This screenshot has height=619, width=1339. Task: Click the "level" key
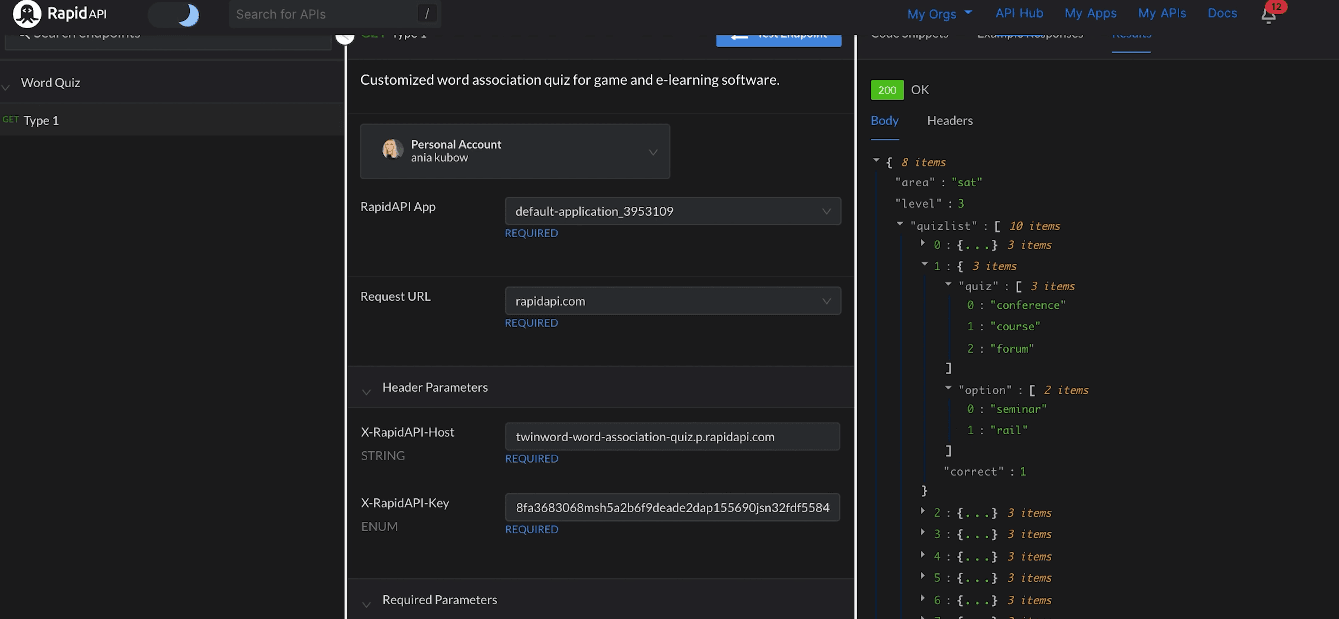tap(918, 203)
